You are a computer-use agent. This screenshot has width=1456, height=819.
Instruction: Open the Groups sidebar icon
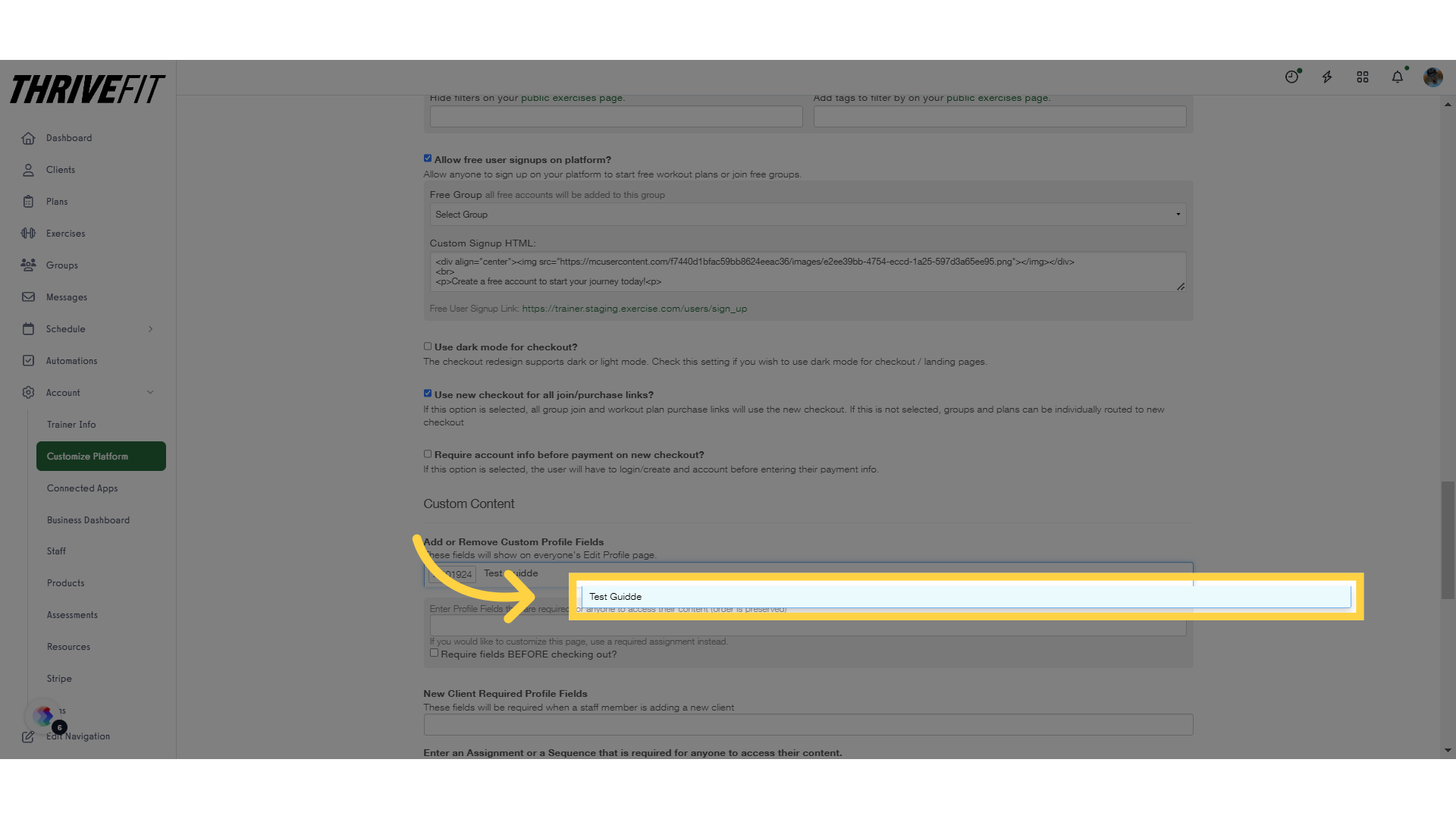pyautogui.click(x=28, y=264)
